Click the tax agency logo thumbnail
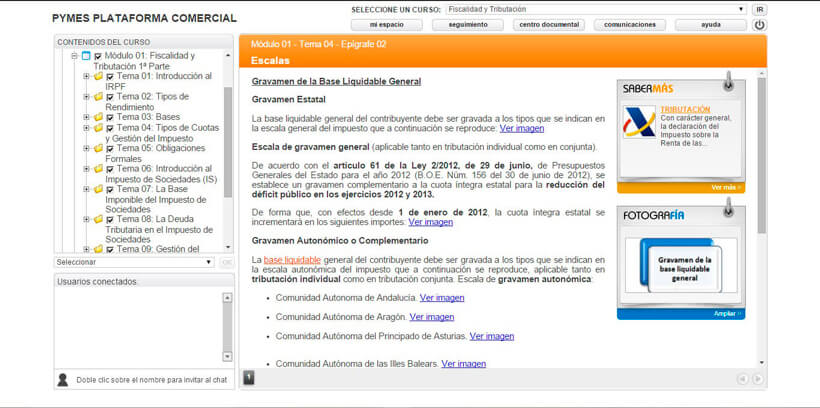 639,122
